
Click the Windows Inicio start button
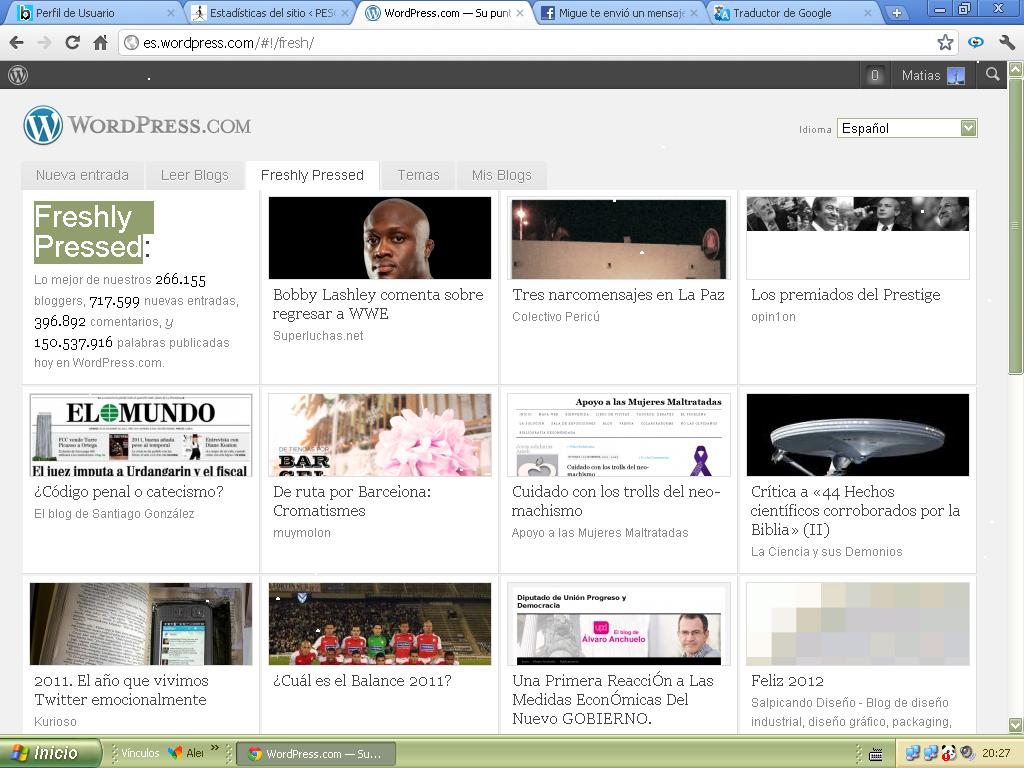[x=50, y=753]
